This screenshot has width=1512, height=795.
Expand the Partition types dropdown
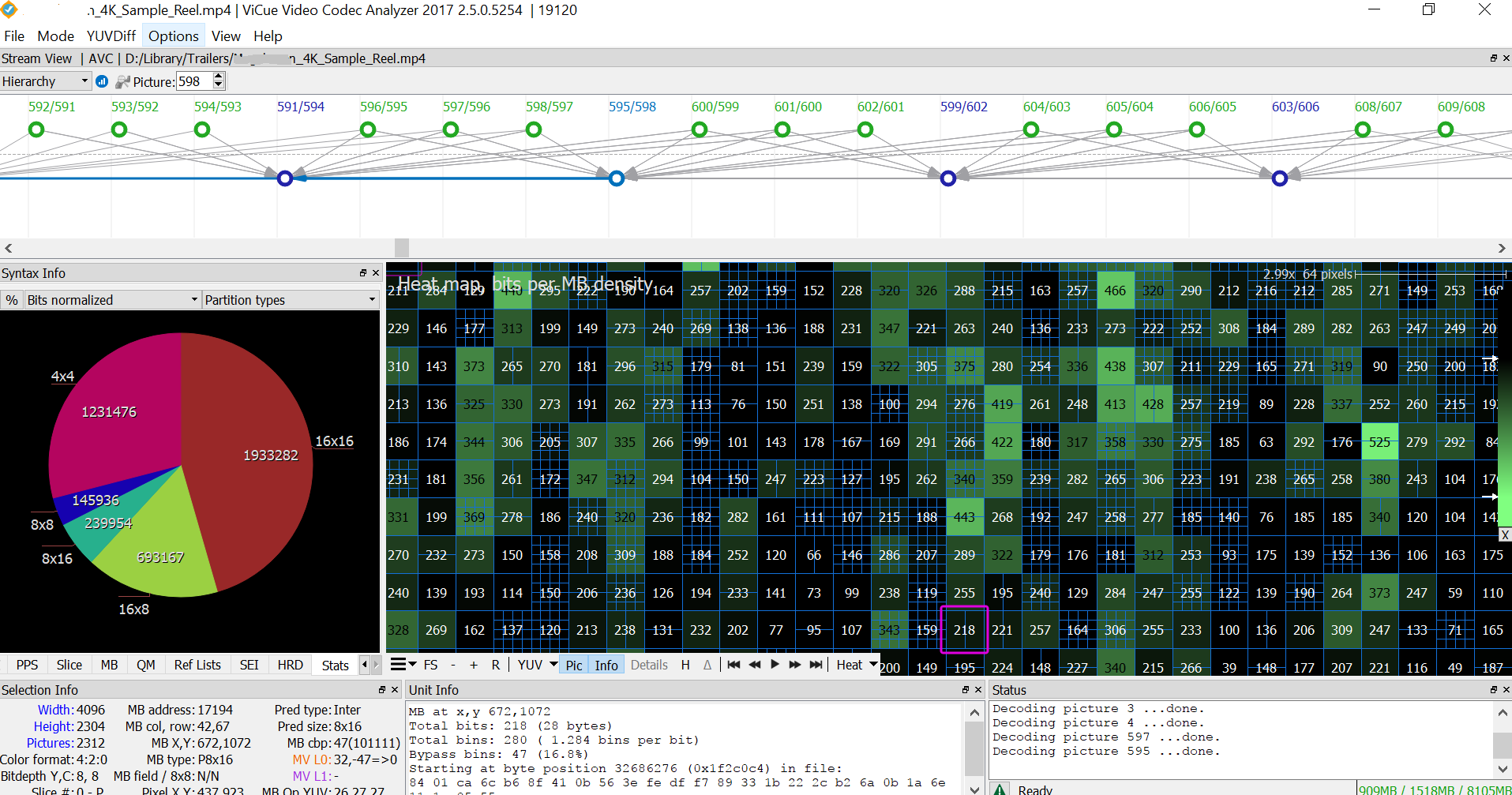click(291, 300)
